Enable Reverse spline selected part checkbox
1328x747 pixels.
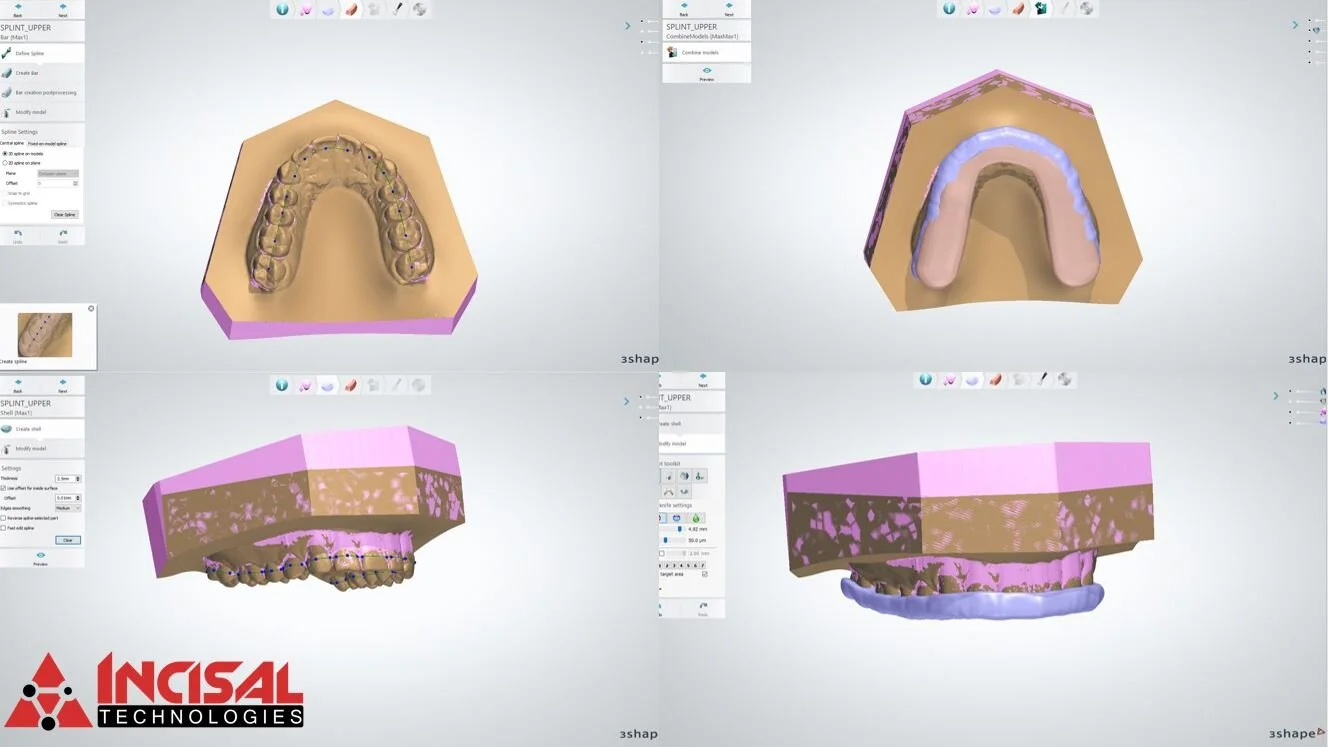tap(4, 518)
